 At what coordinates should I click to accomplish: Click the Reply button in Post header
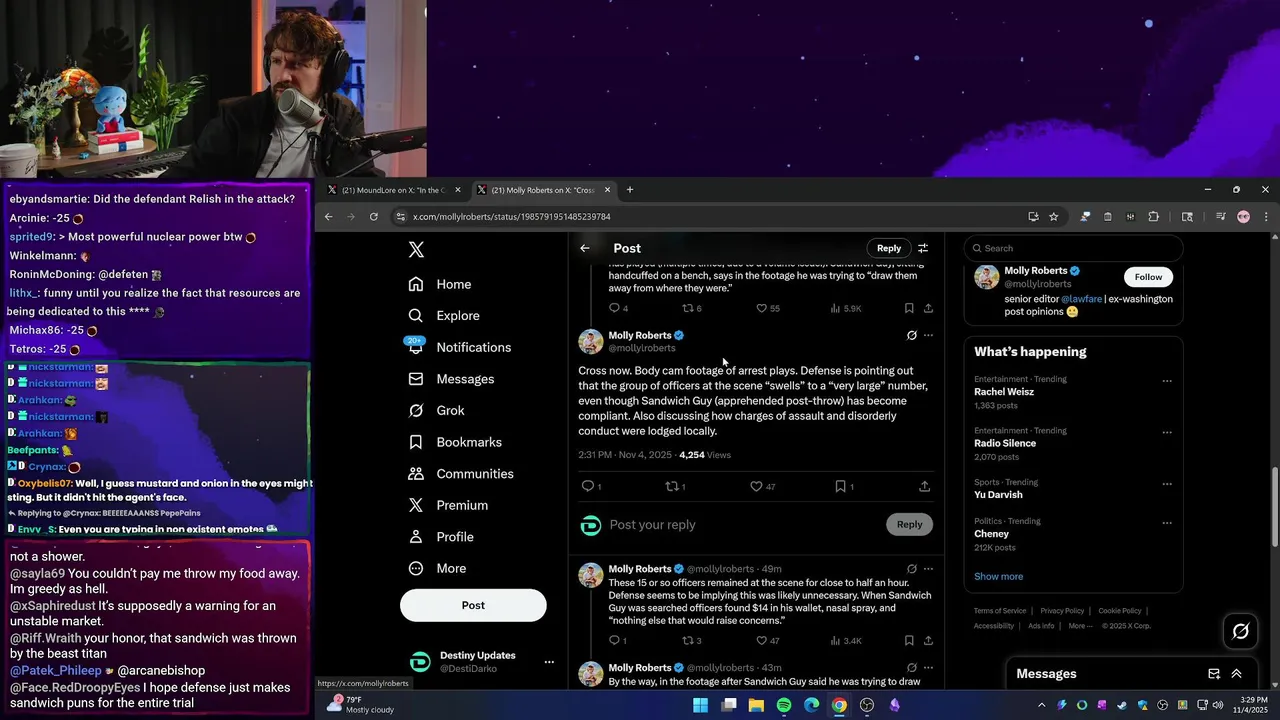[x=889, y=248]
